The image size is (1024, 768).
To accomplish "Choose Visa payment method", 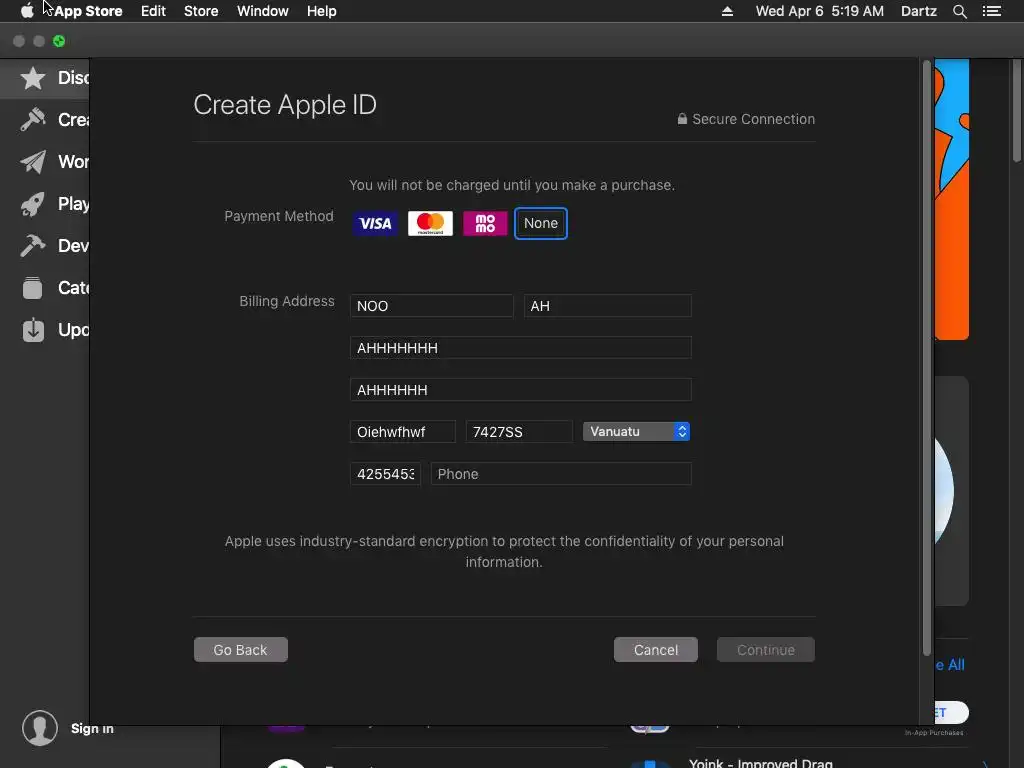I will click(x=376, y=223).
